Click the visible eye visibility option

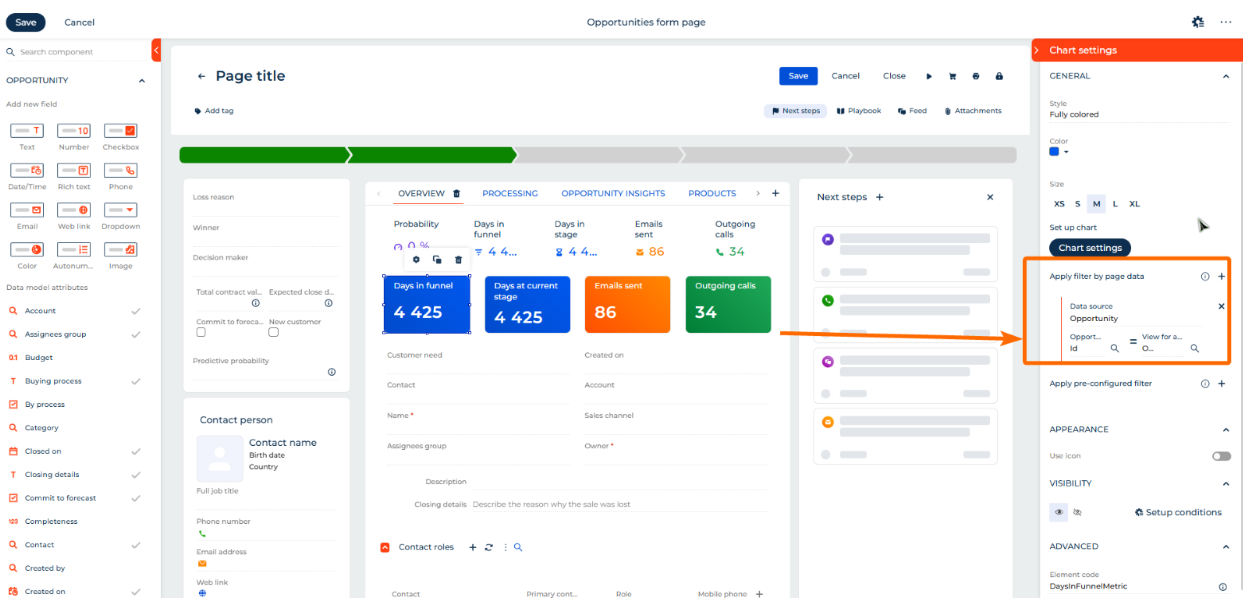1058,512
